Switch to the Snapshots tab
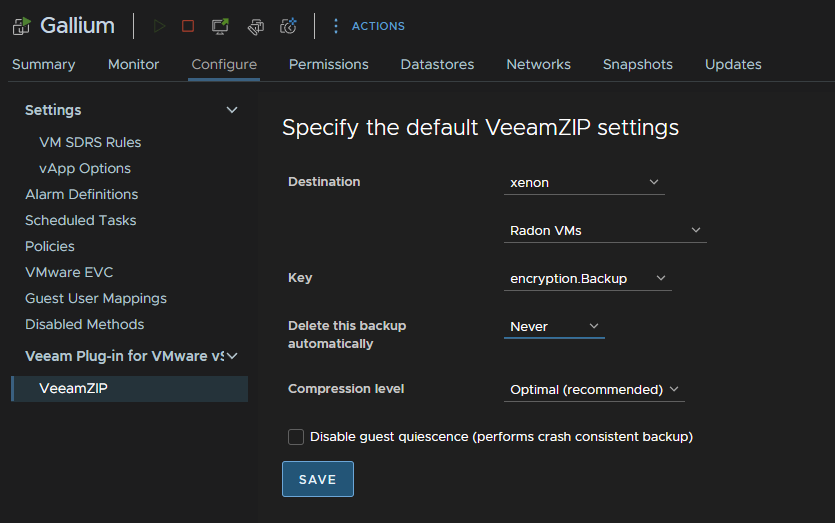Image resolution: width=835 pixels, height=523 pixels. coord(637,64)
